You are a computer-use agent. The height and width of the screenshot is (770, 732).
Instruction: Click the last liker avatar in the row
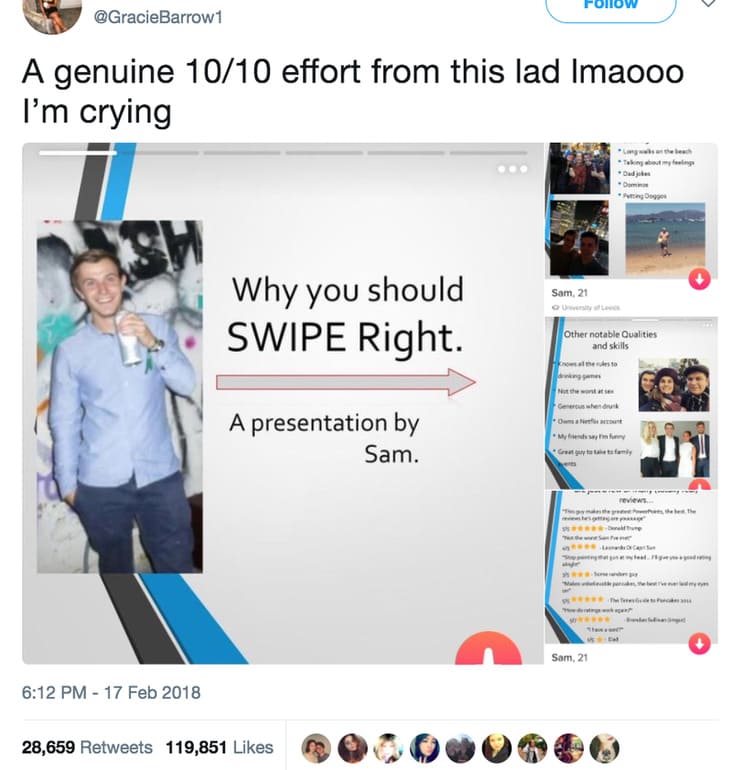[x=604, y=748]
